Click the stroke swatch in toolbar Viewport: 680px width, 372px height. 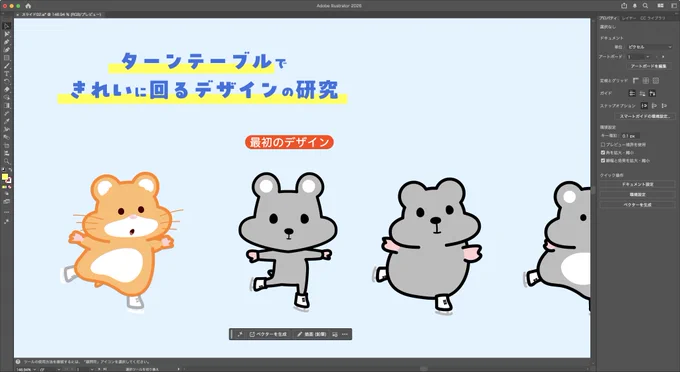point(9,180)
